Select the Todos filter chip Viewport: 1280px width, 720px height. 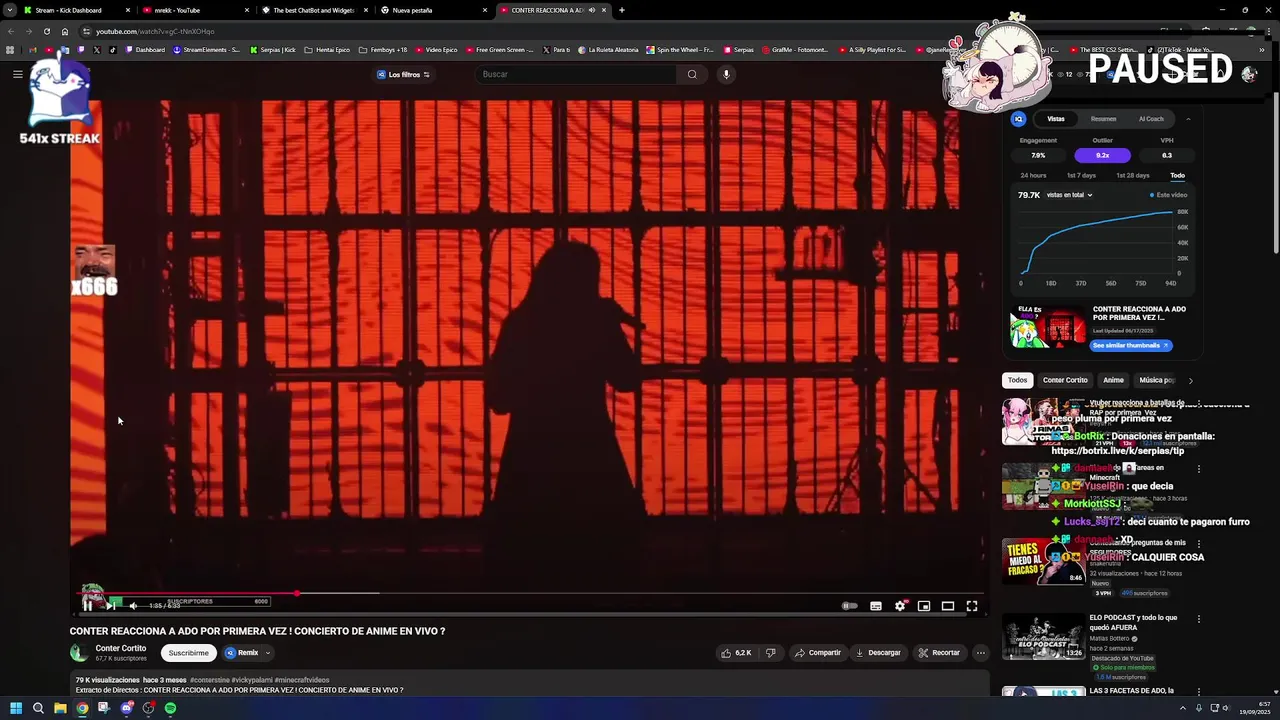[1017, 380]
